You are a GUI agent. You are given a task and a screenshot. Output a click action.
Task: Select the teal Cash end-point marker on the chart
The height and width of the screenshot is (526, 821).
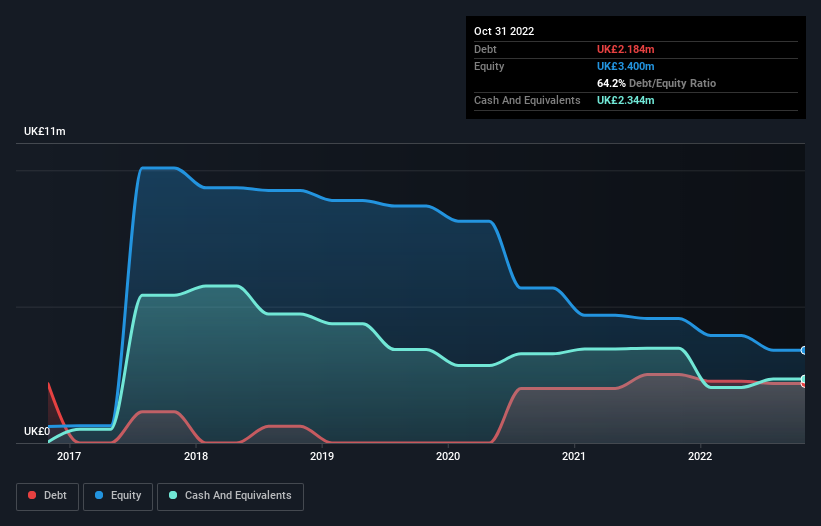[x=804, y=379]
